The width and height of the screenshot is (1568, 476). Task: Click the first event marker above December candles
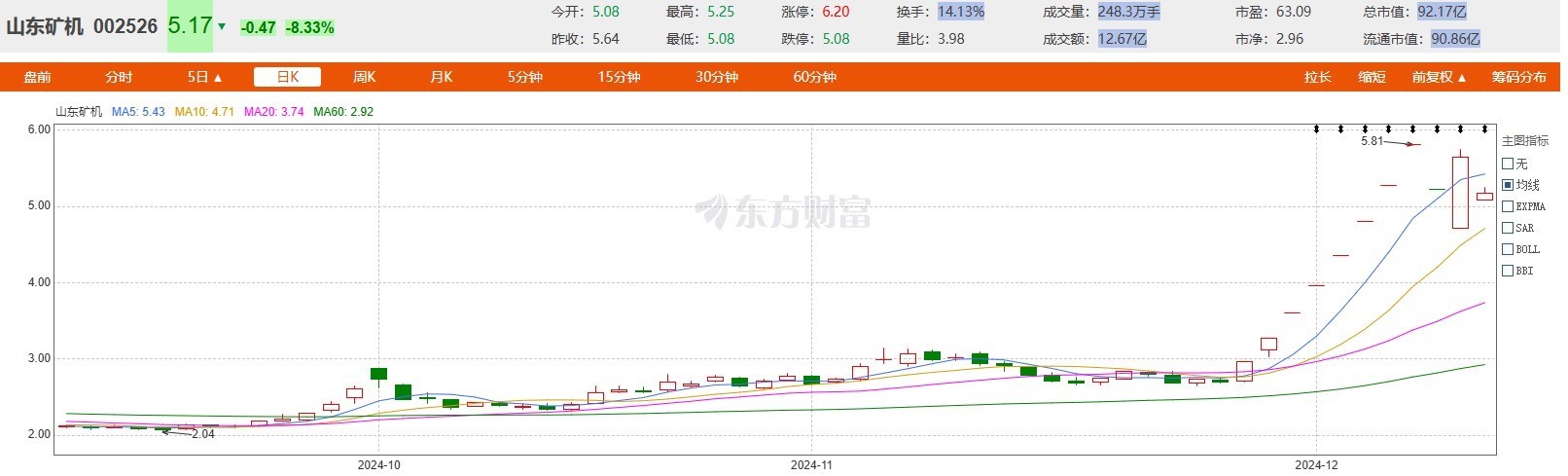point(1316,128)
